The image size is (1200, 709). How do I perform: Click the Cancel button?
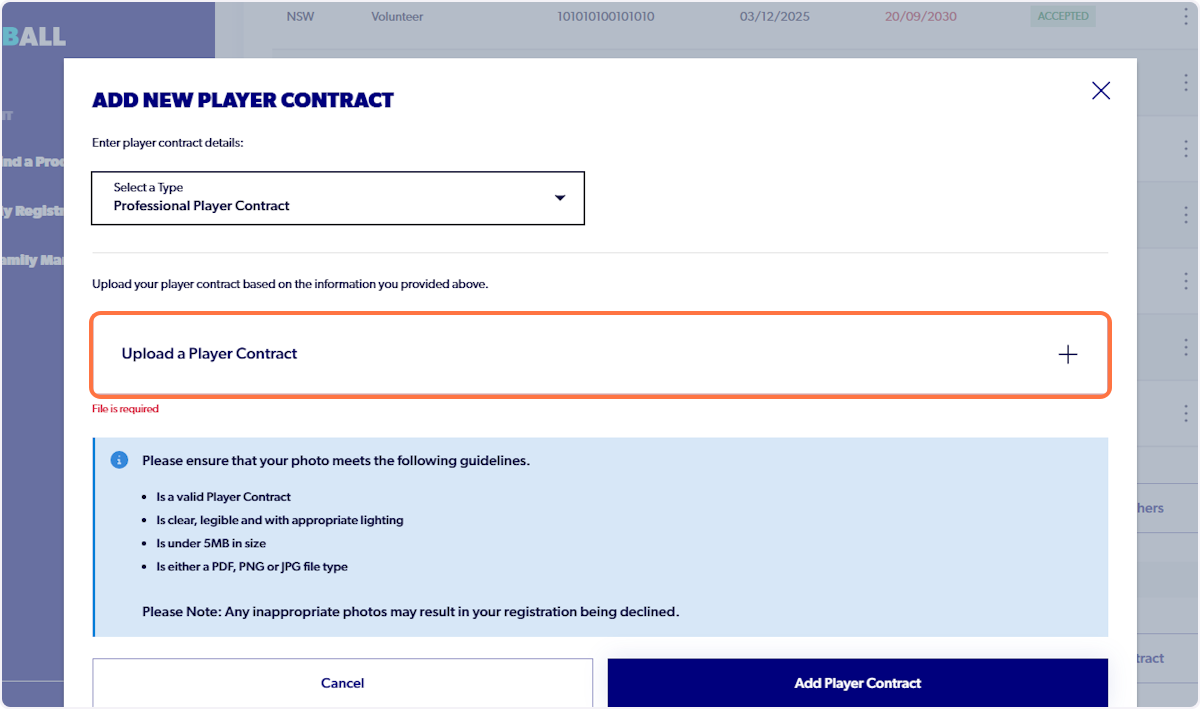[342, 683]
